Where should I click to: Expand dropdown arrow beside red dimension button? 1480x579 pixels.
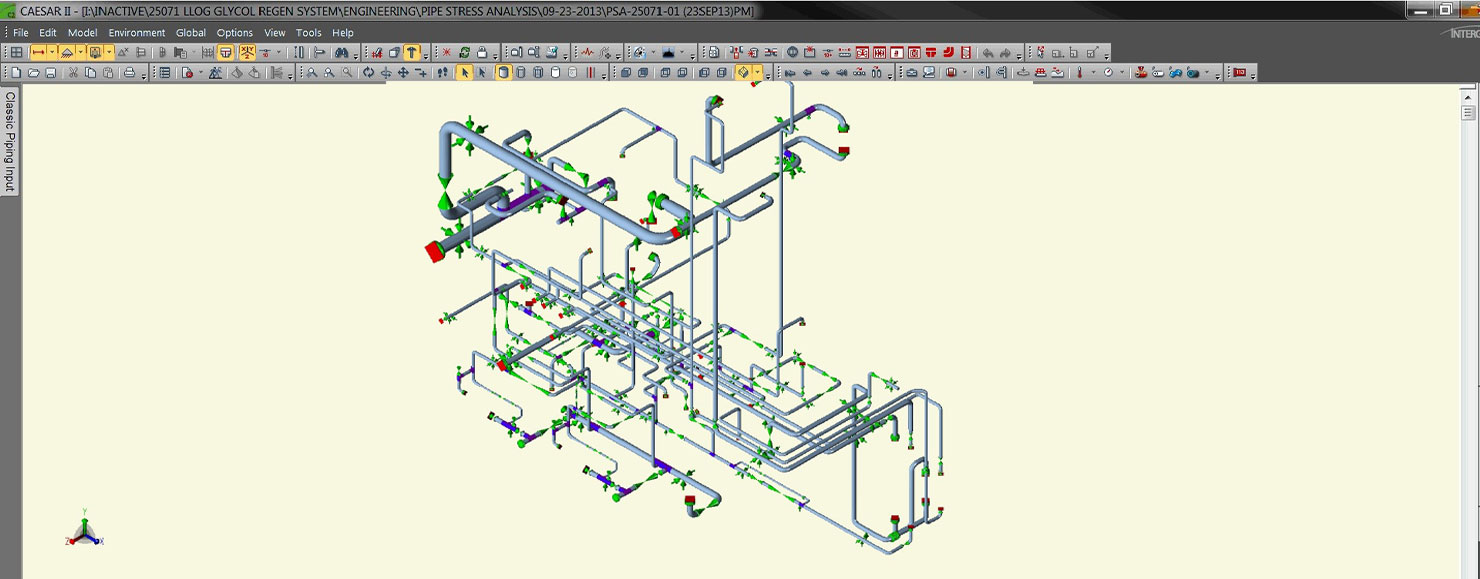coord(52,52)
